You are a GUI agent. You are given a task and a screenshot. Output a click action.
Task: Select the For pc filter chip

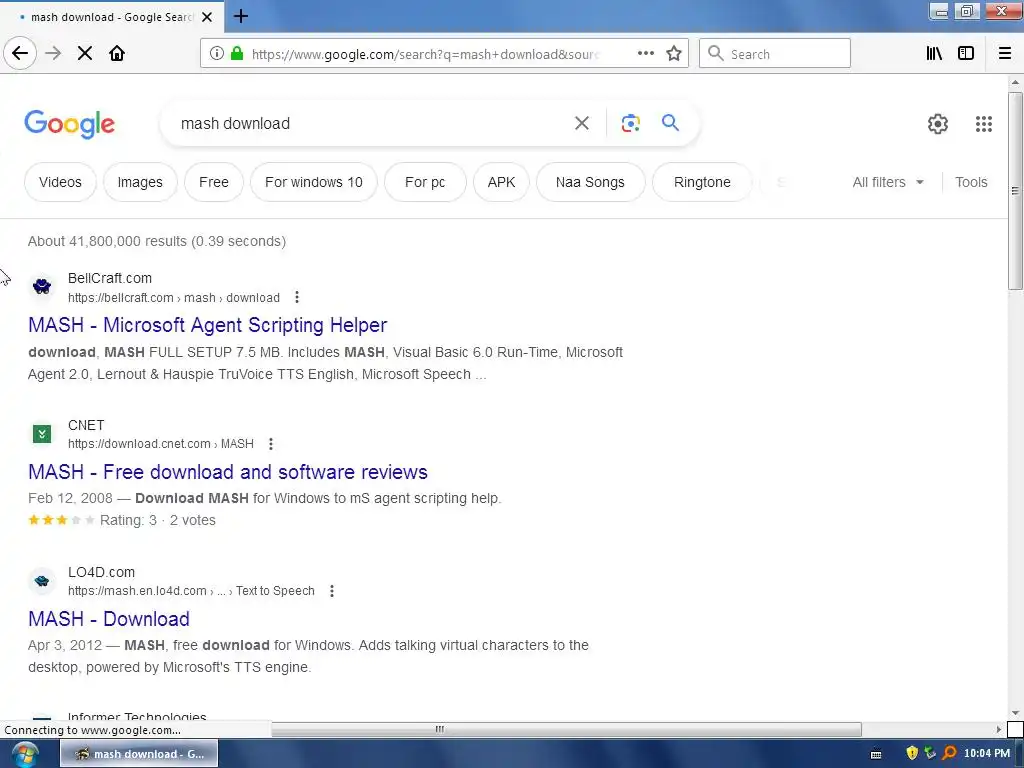[425, 182]
